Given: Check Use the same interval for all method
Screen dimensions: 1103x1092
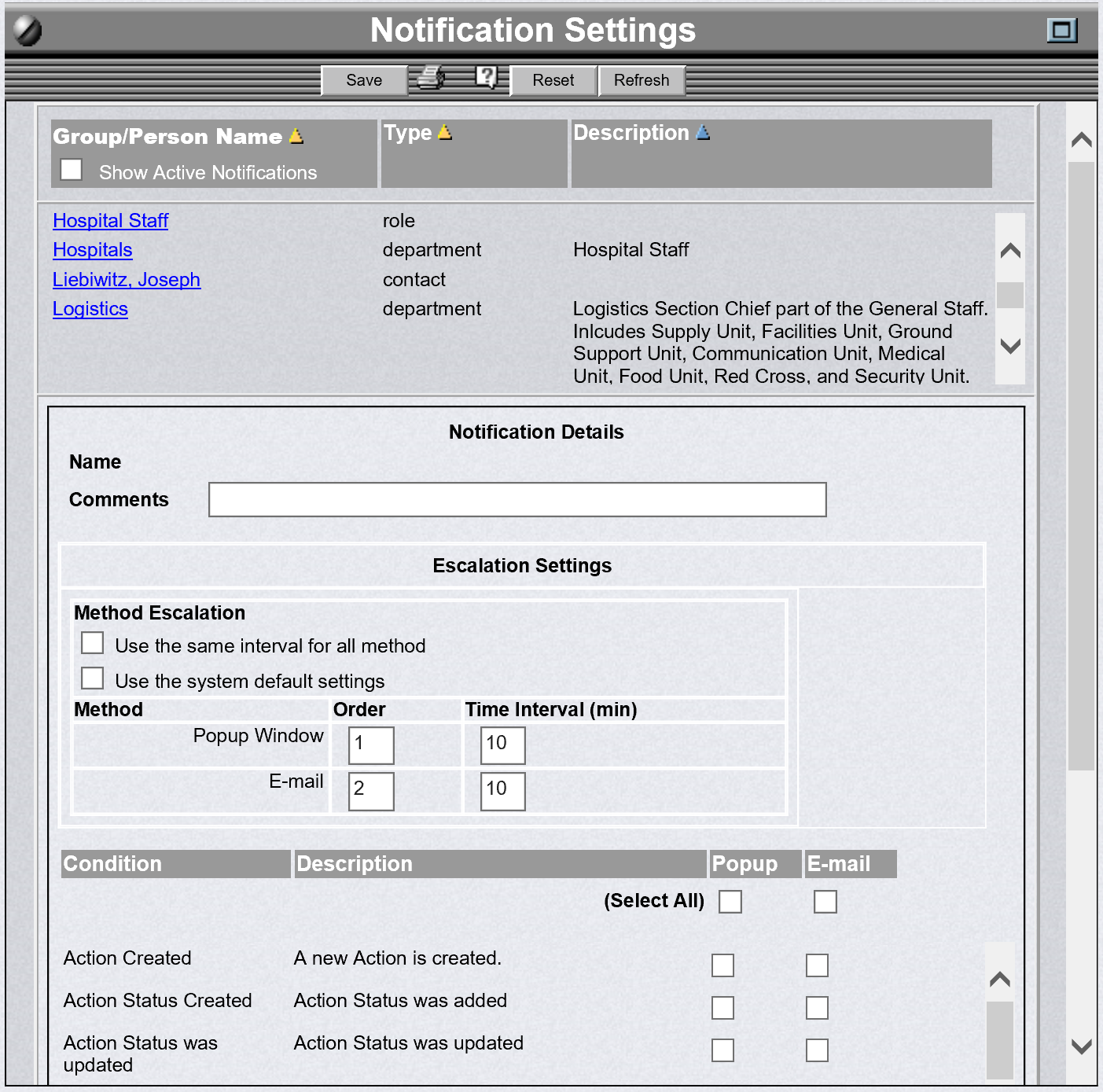Looking at the screenshot, I should (93, 643).
